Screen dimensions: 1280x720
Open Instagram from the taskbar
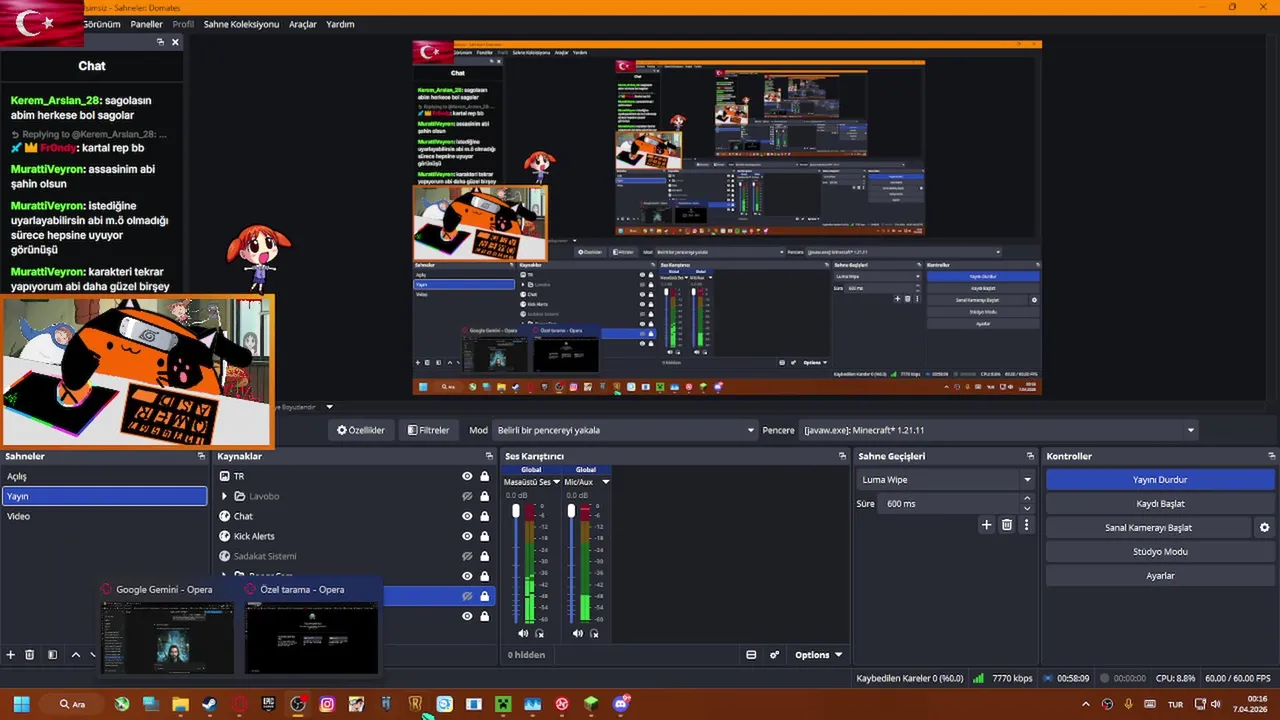coord(327,704)
